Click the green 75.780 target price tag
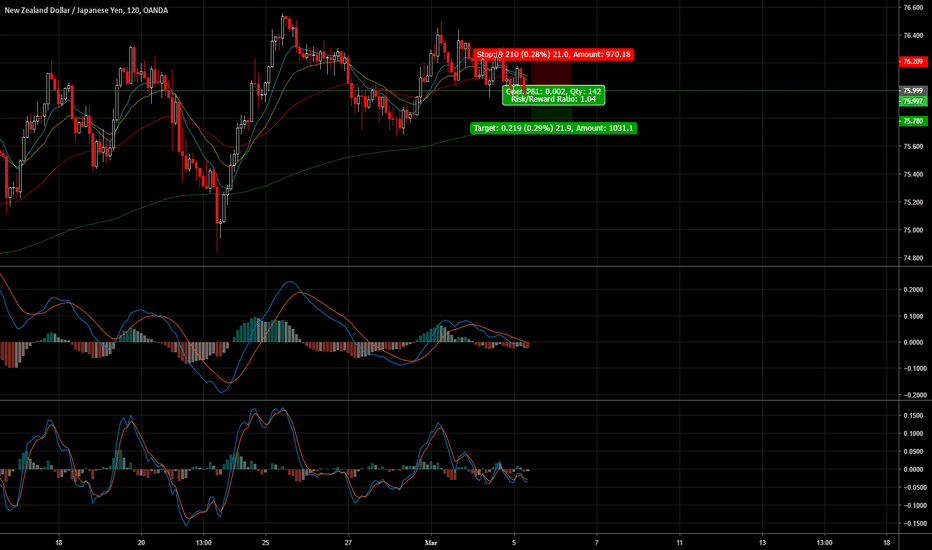The width and height of the screenshot is (932, 550). 913,121
